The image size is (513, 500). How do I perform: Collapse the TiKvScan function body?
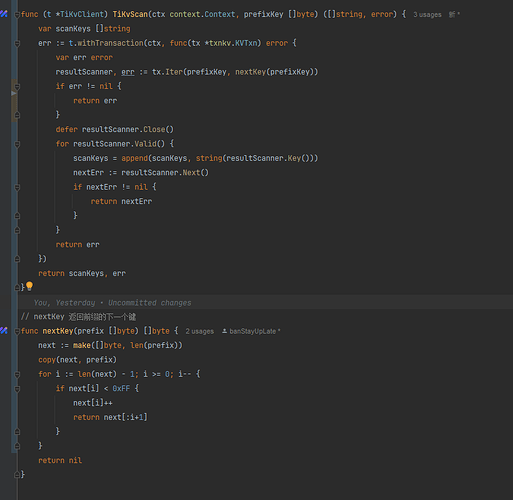[17, 15]
